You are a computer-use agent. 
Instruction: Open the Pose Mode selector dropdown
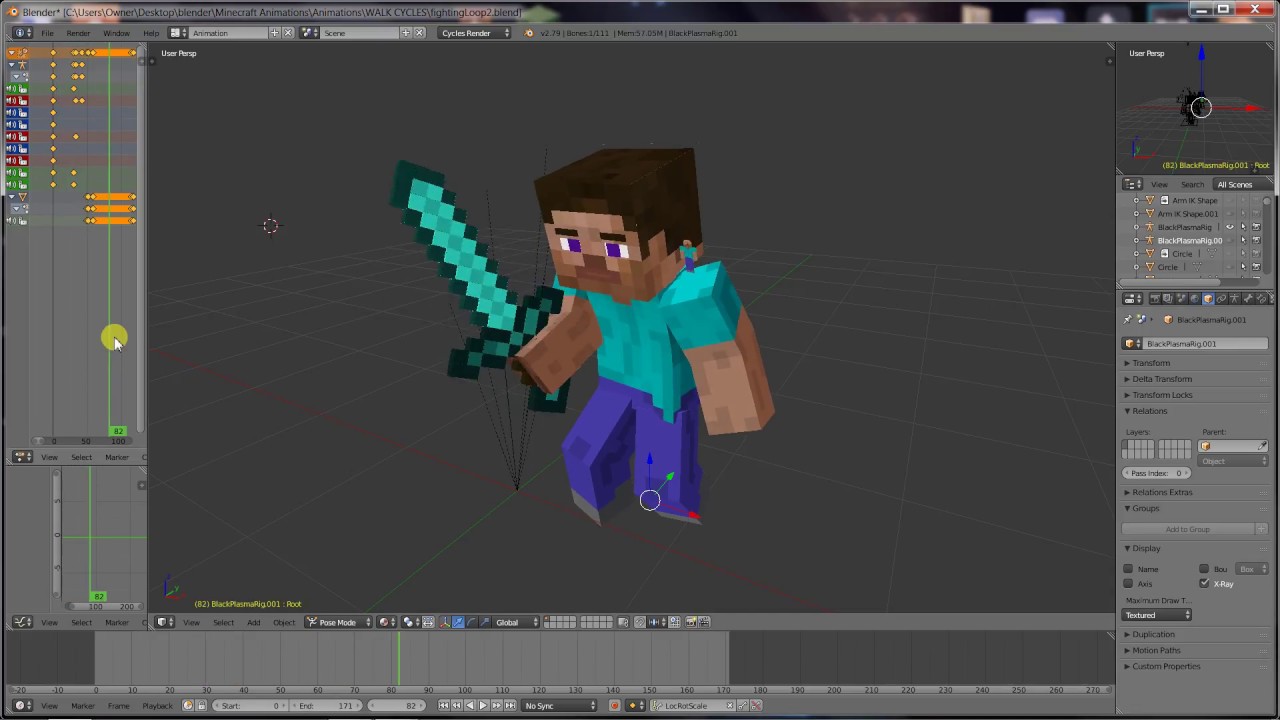point(338,622)
